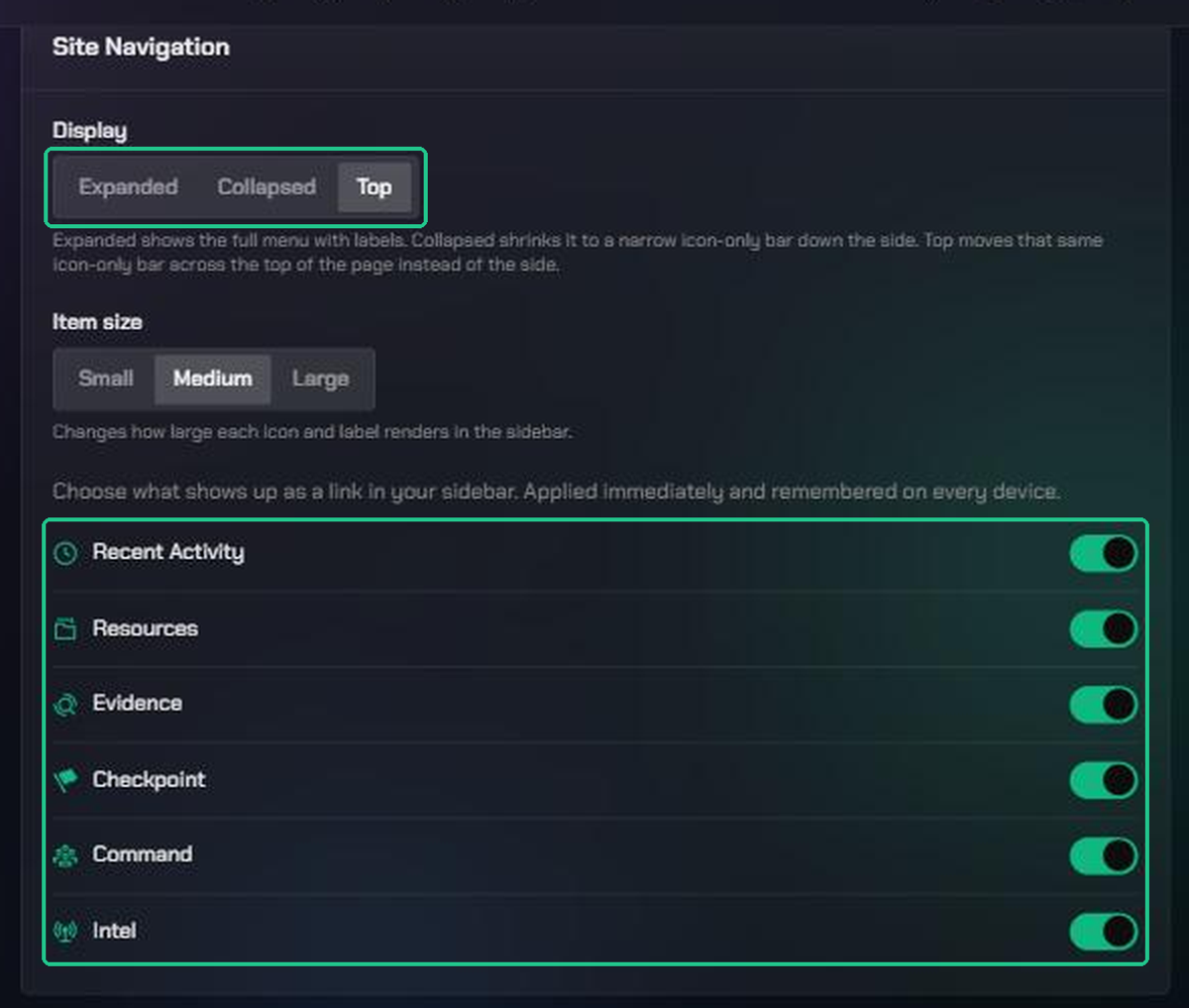Click the Intel label text
1189x1008 pixels.
click(114, 930)
